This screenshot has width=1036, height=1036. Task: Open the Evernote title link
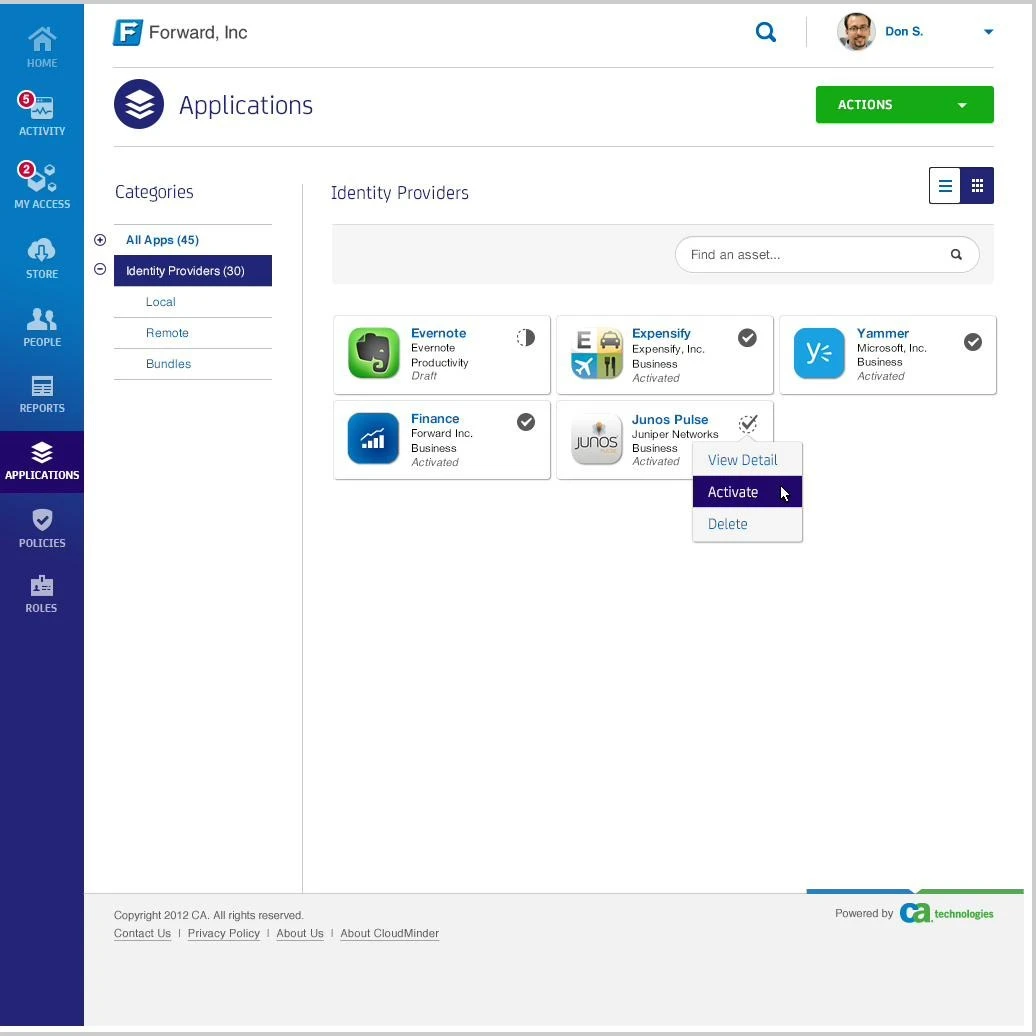(x=439, y=333)
